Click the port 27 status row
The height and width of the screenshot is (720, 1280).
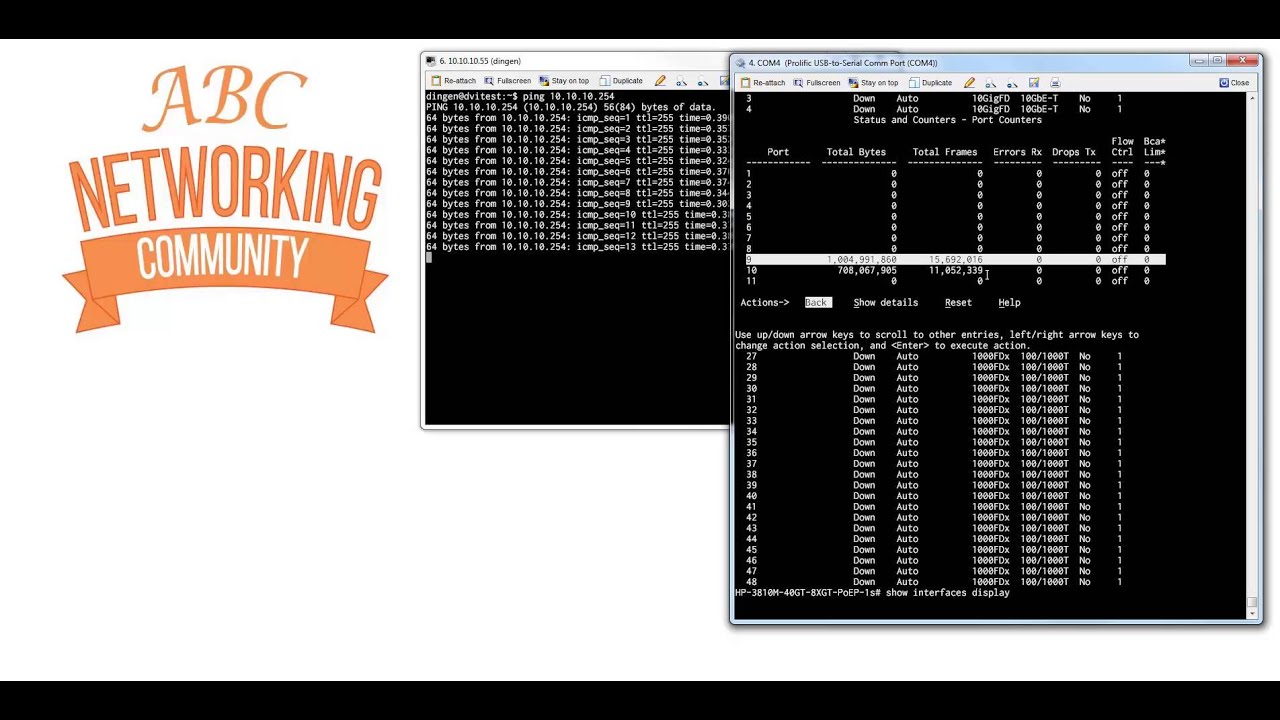pyautogui.click(x=933, y=357)
